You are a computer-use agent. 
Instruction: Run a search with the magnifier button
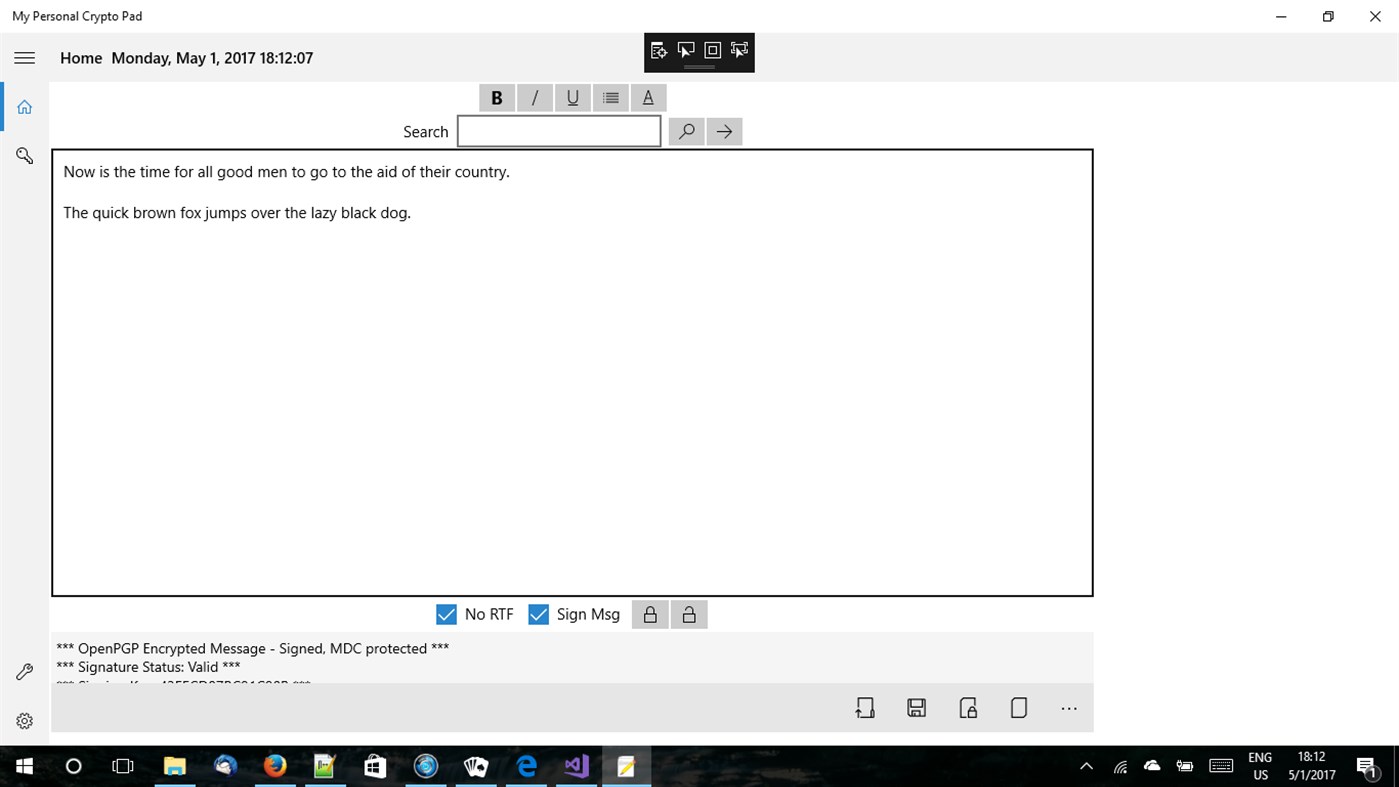[x=686, y=131]
